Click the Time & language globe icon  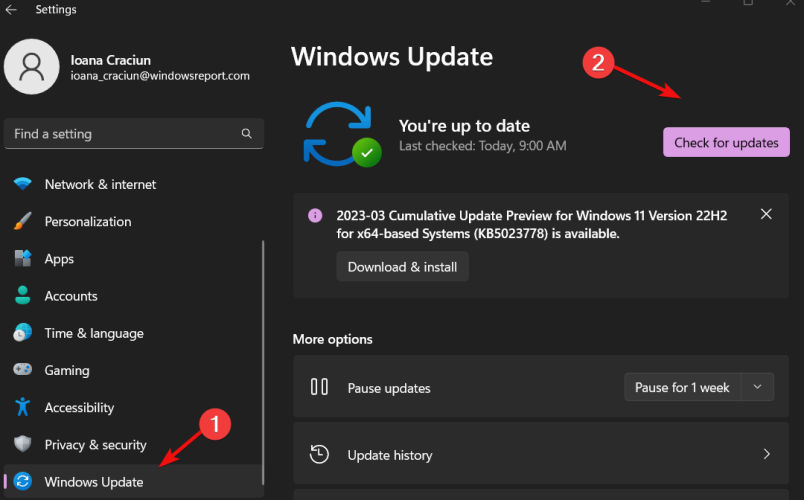click(23, 333)
